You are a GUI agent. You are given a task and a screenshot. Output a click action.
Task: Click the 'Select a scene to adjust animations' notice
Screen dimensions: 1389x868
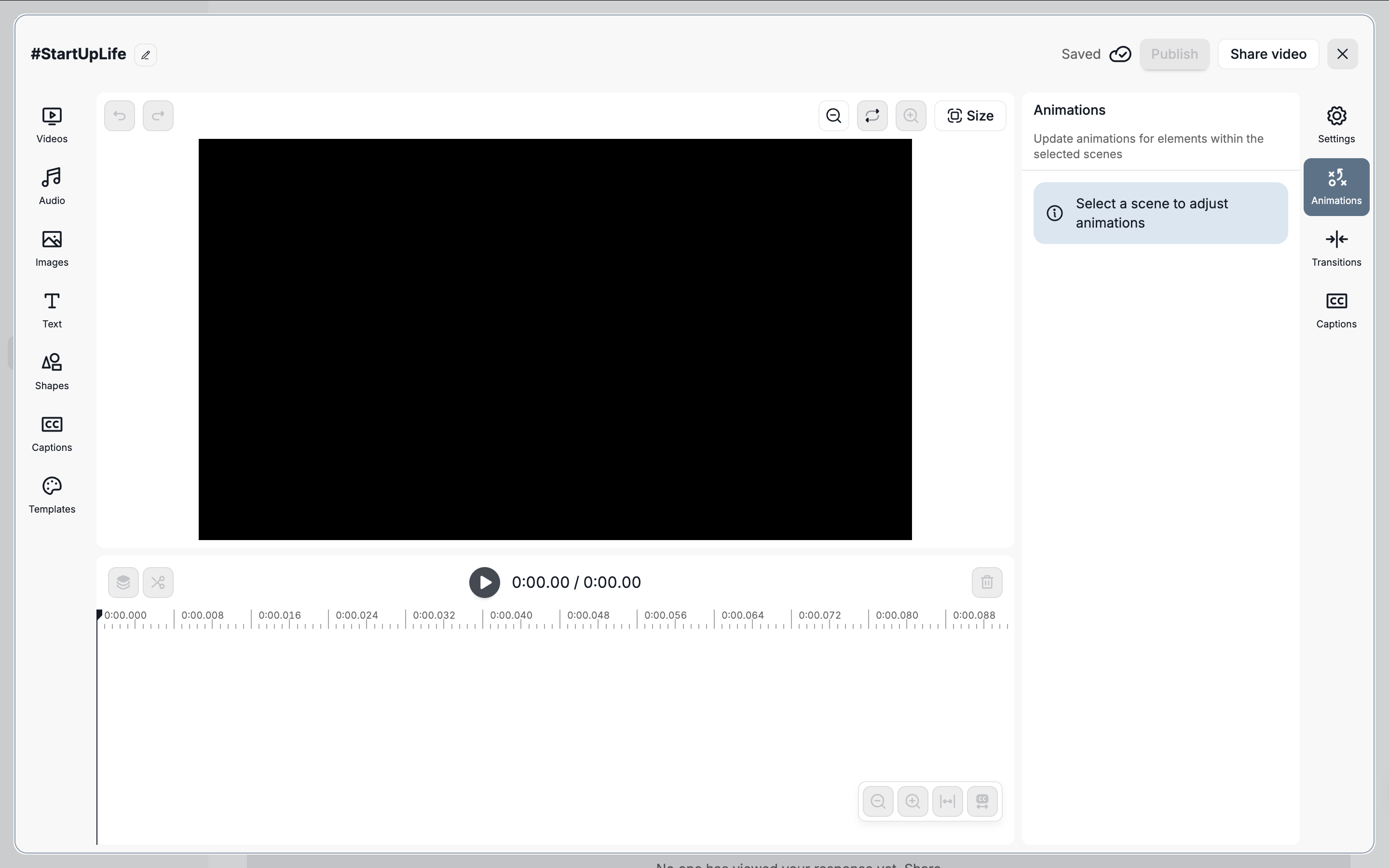pyautogui.click(x=1160, y=214)
